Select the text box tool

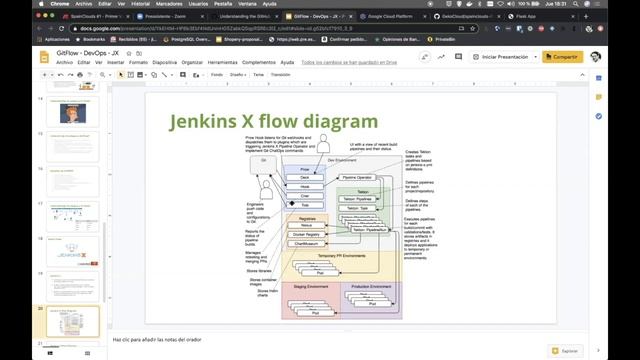click(131, 75)
